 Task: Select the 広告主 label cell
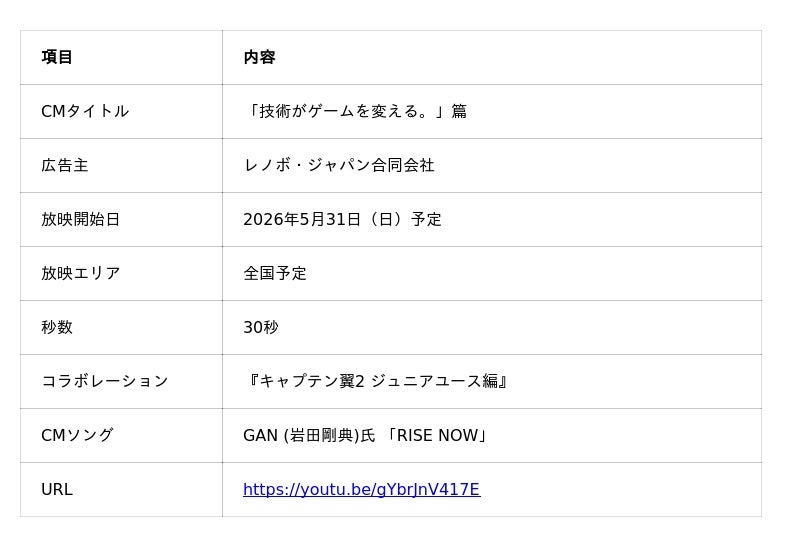coord(121,165)
